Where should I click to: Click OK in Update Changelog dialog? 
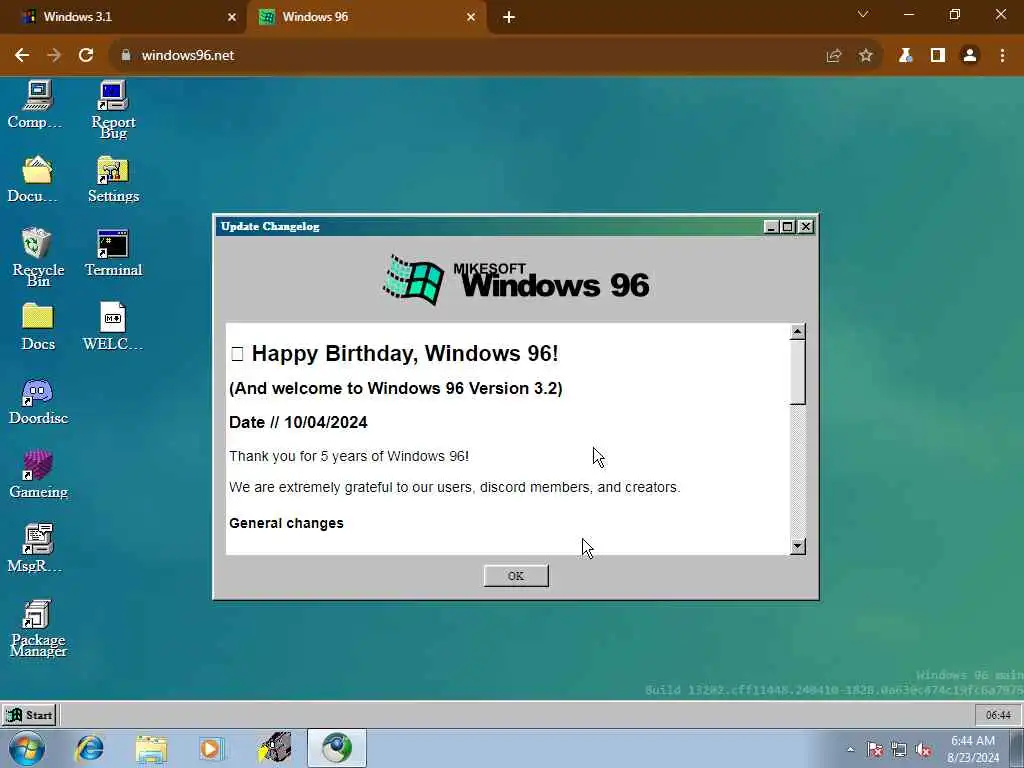(x=516, y=576)
